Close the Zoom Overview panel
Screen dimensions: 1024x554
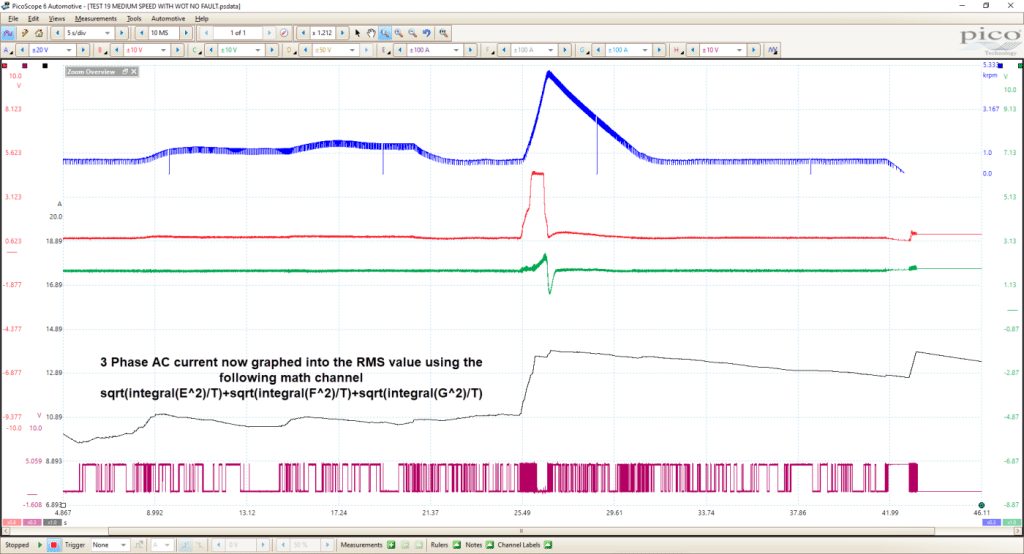134,71
